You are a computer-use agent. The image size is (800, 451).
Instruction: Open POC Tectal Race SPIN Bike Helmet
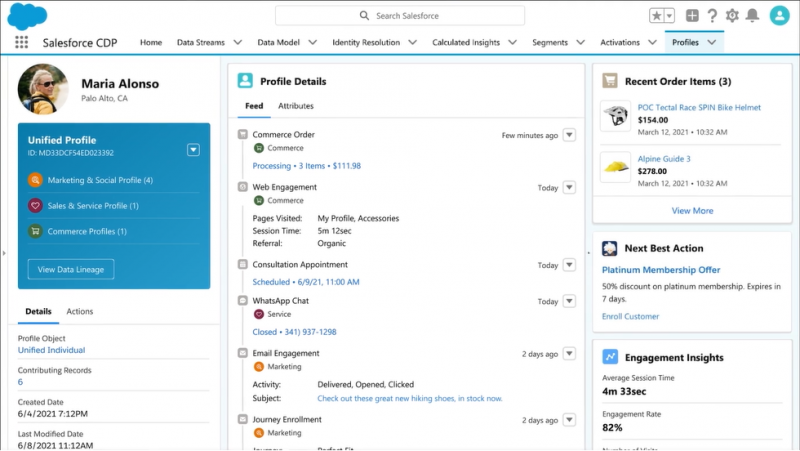click(699, 107)
